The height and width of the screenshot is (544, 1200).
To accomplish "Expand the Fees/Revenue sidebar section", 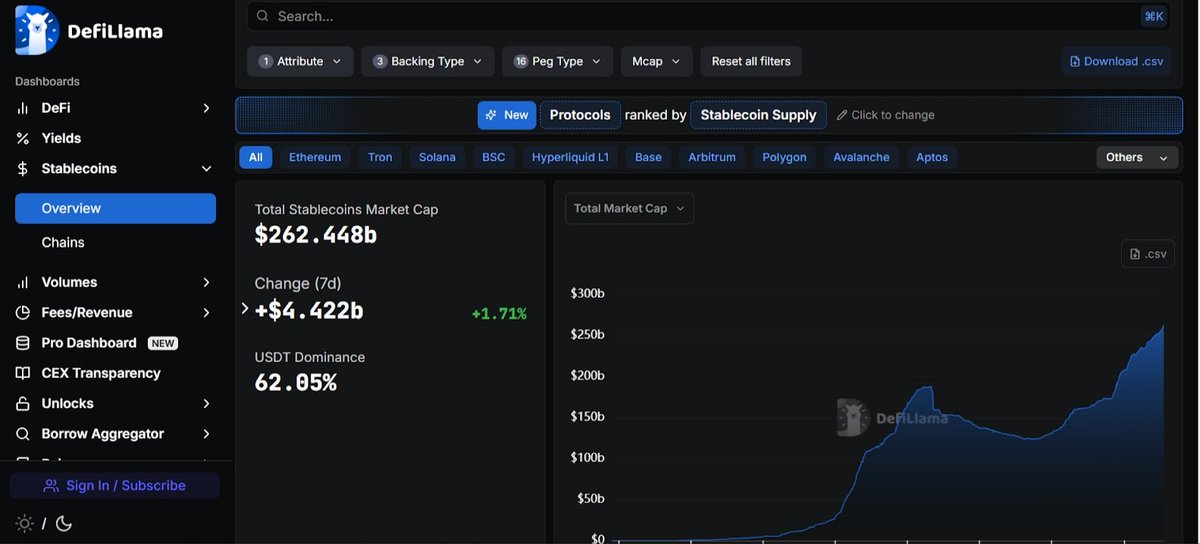I will click(x=206, y=313).
